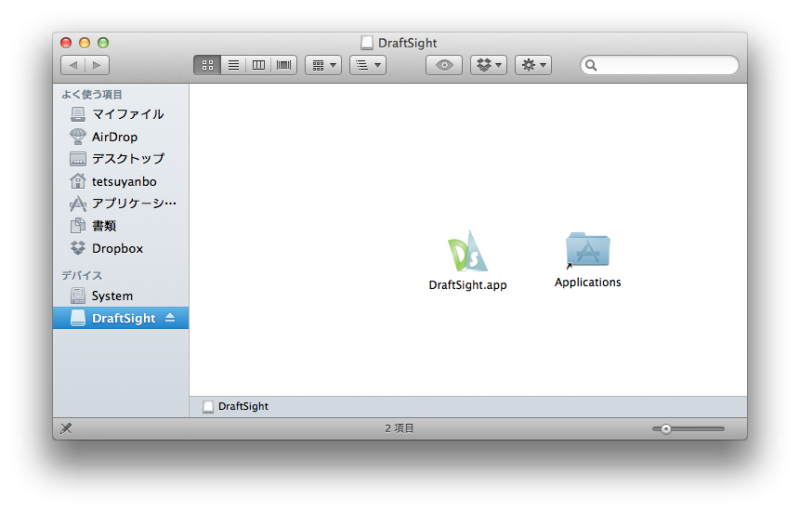800x513 pixels.
Task: Open the sort-by list dropdown
Action: coord(368,65)
